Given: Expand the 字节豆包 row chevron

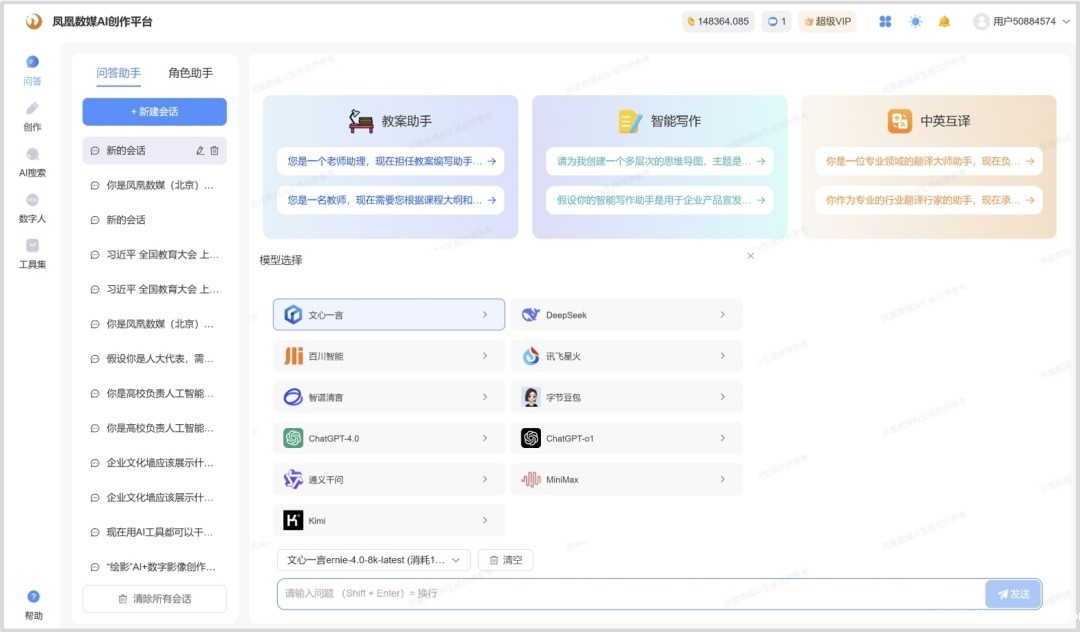Looking at the screenshot, I should (x=723, y=397).
